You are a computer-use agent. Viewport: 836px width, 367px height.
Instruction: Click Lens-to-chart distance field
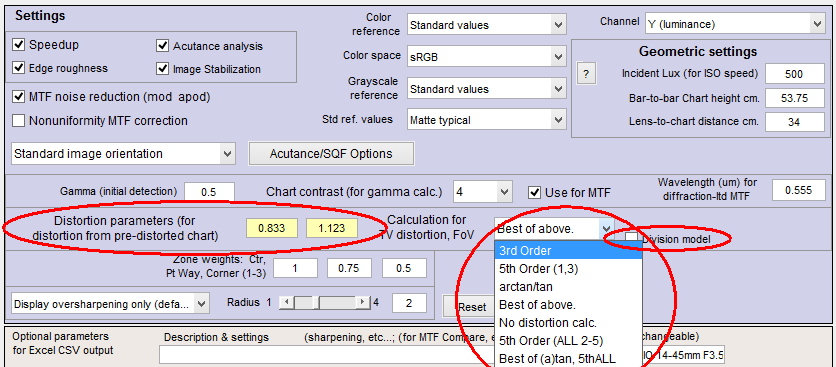coord(794,122)
